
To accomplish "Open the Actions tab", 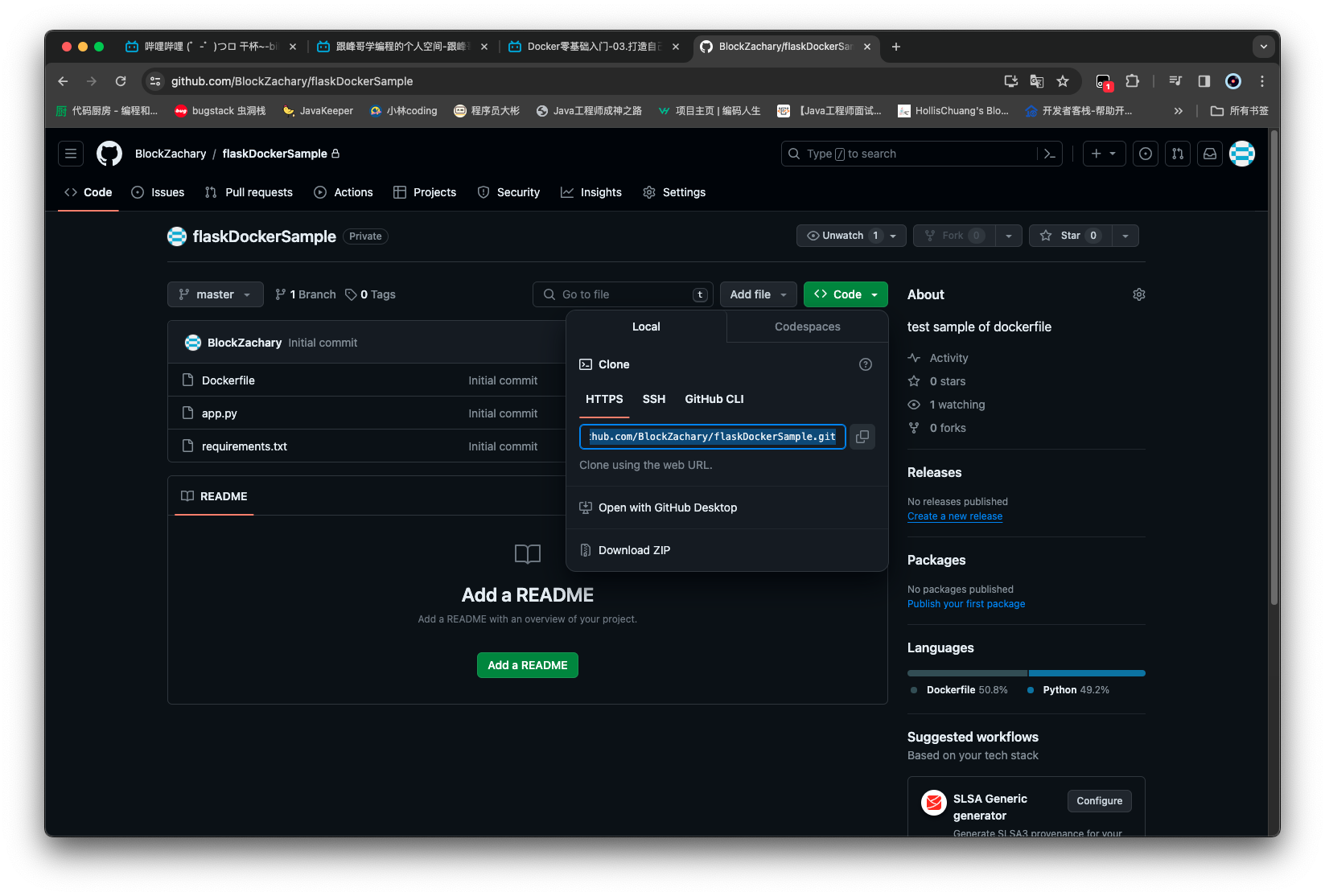I will click(344, 192).
